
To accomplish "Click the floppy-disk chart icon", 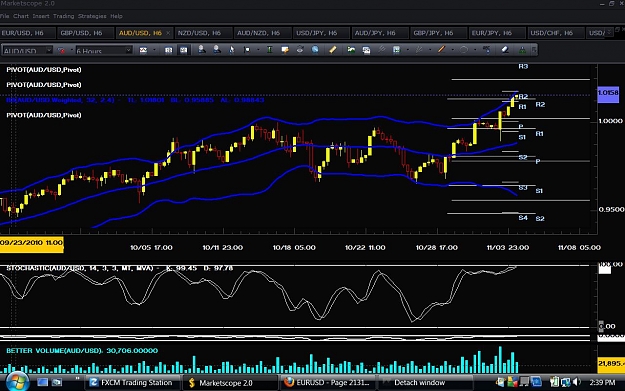I will coord(397,50).
